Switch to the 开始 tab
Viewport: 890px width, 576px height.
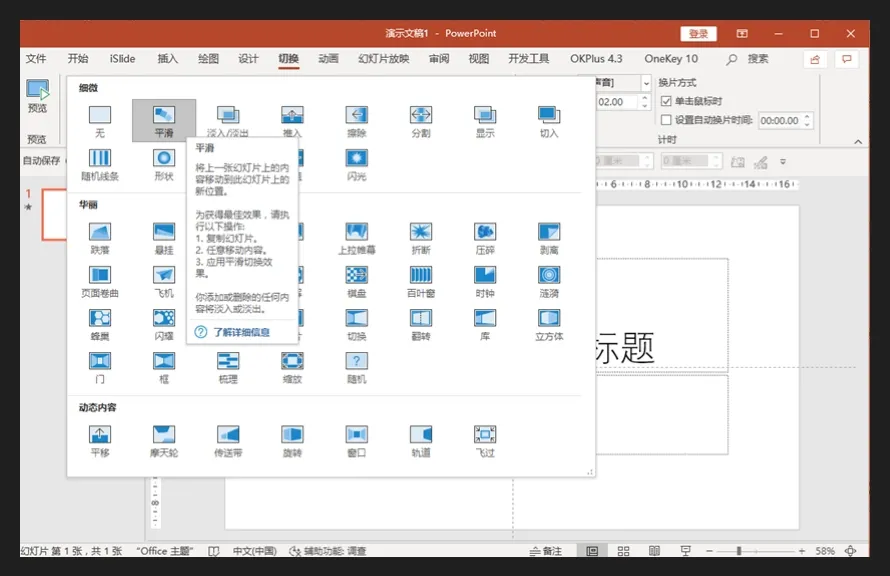pyautogui.click(x=78, y=58)
